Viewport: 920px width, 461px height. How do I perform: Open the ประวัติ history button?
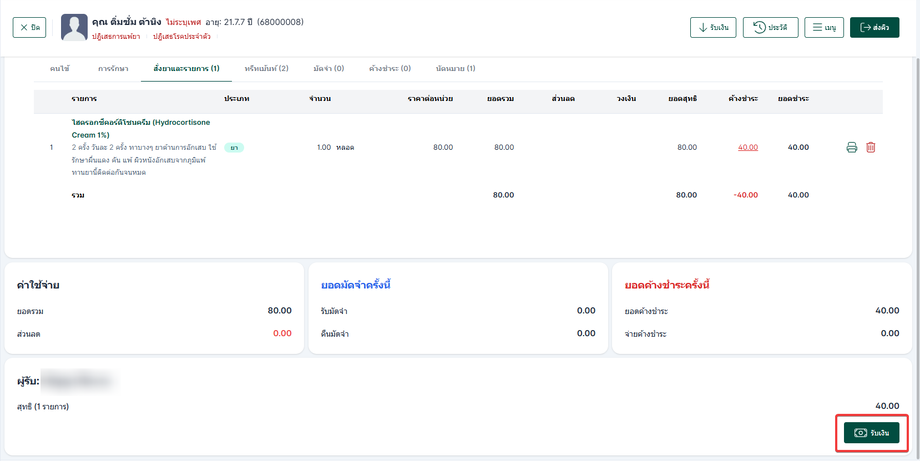(x=770, y=28)
